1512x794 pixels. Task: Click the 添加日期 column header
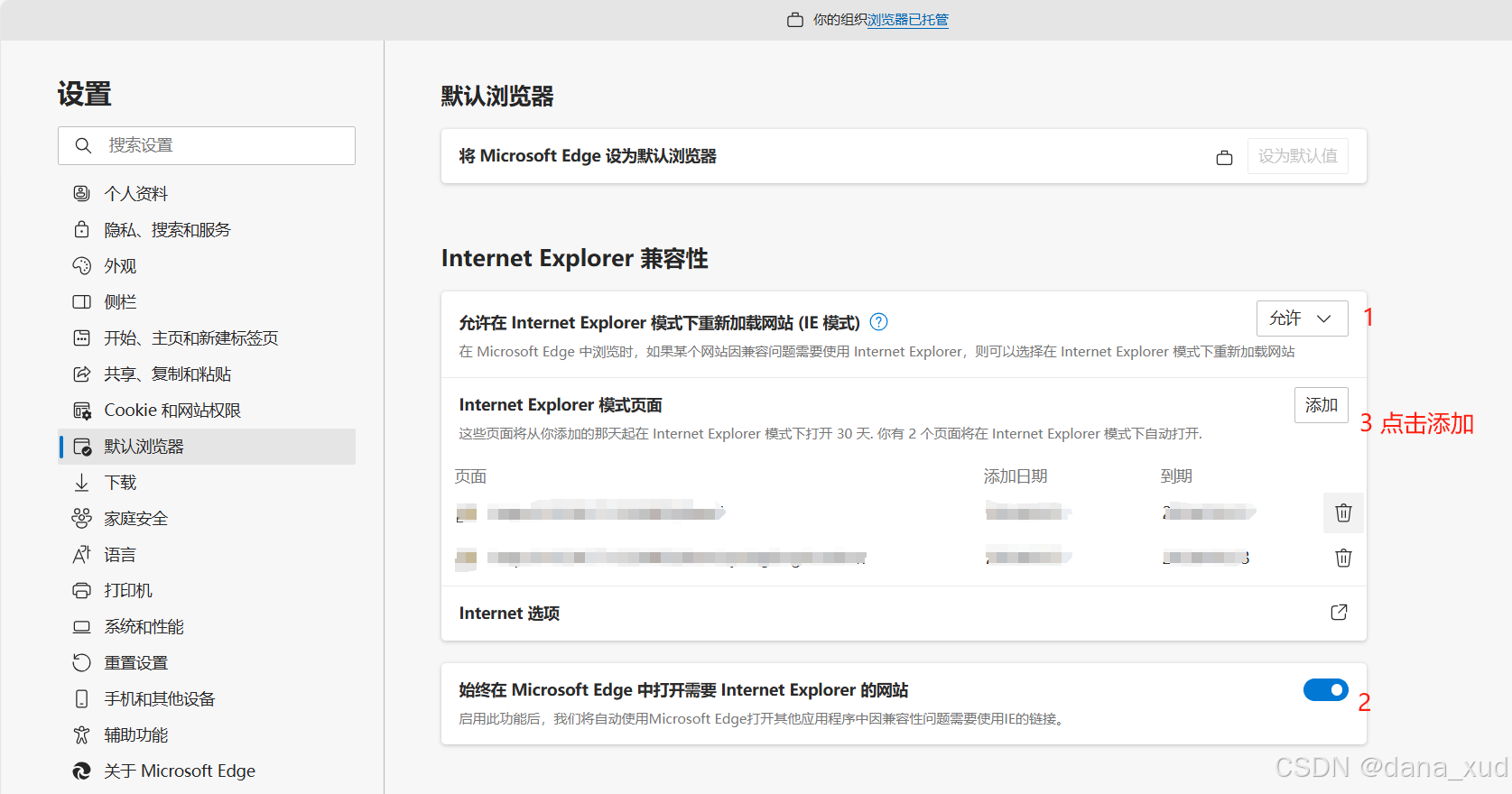(x=1016, y=475)
